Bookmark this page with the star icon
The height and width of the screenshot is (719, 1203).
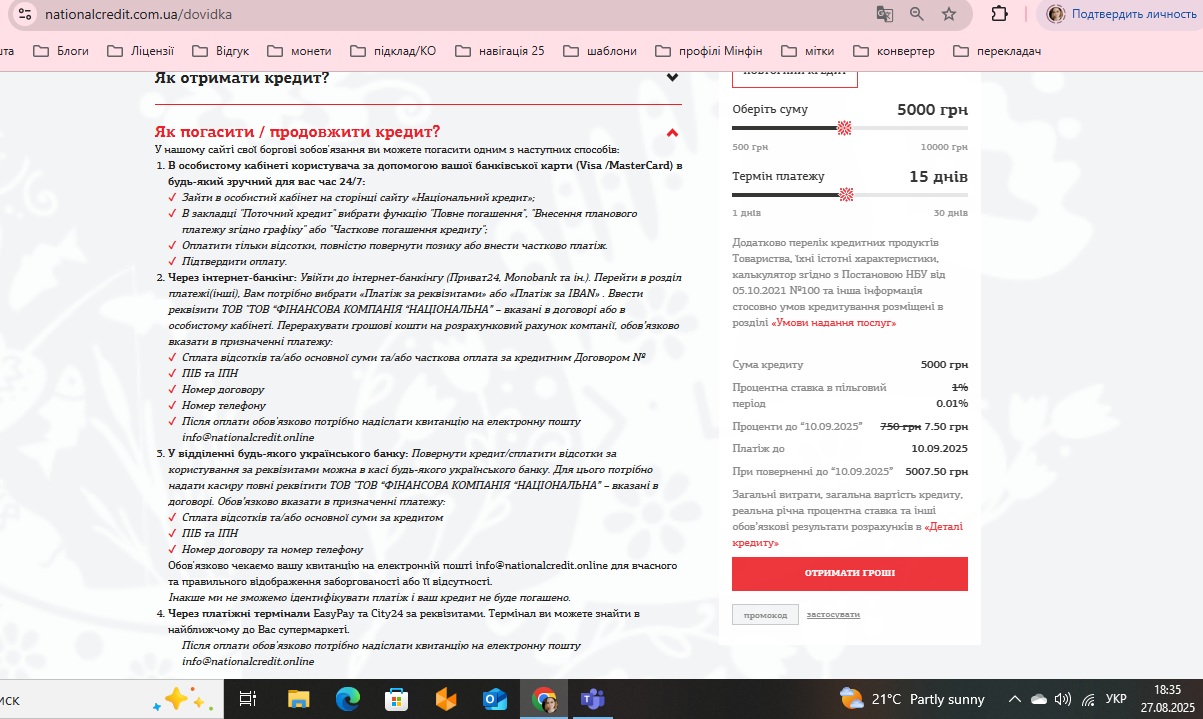[x=949, y=14]
